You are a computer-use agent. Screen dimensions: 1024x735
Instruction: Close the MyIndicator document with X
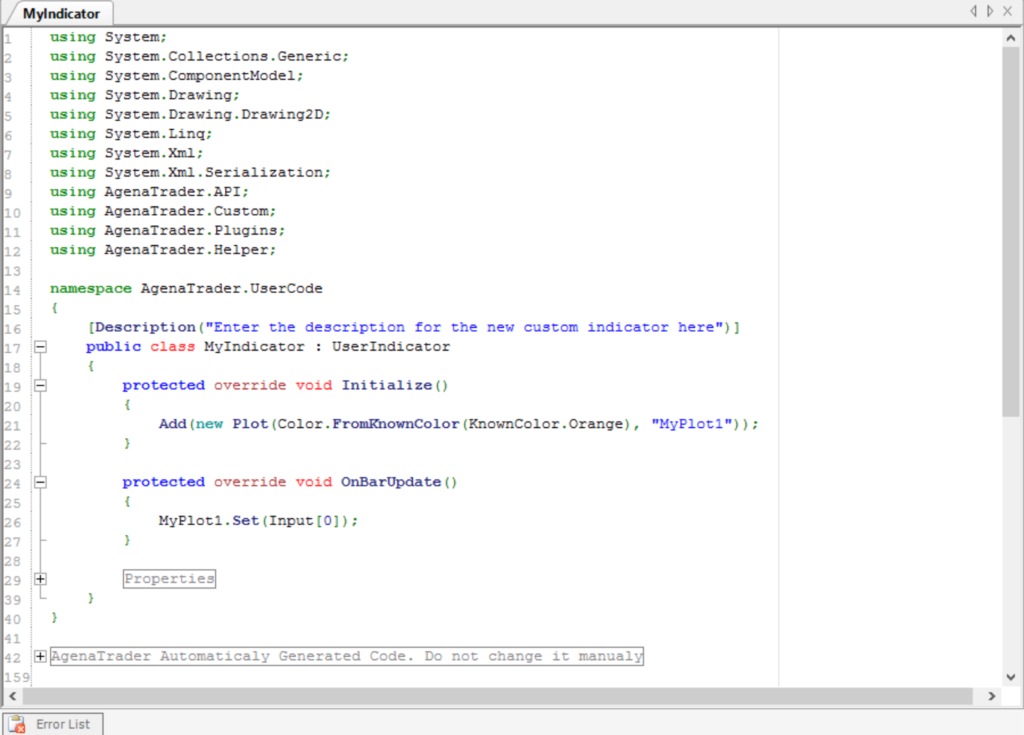(1008, 11)
